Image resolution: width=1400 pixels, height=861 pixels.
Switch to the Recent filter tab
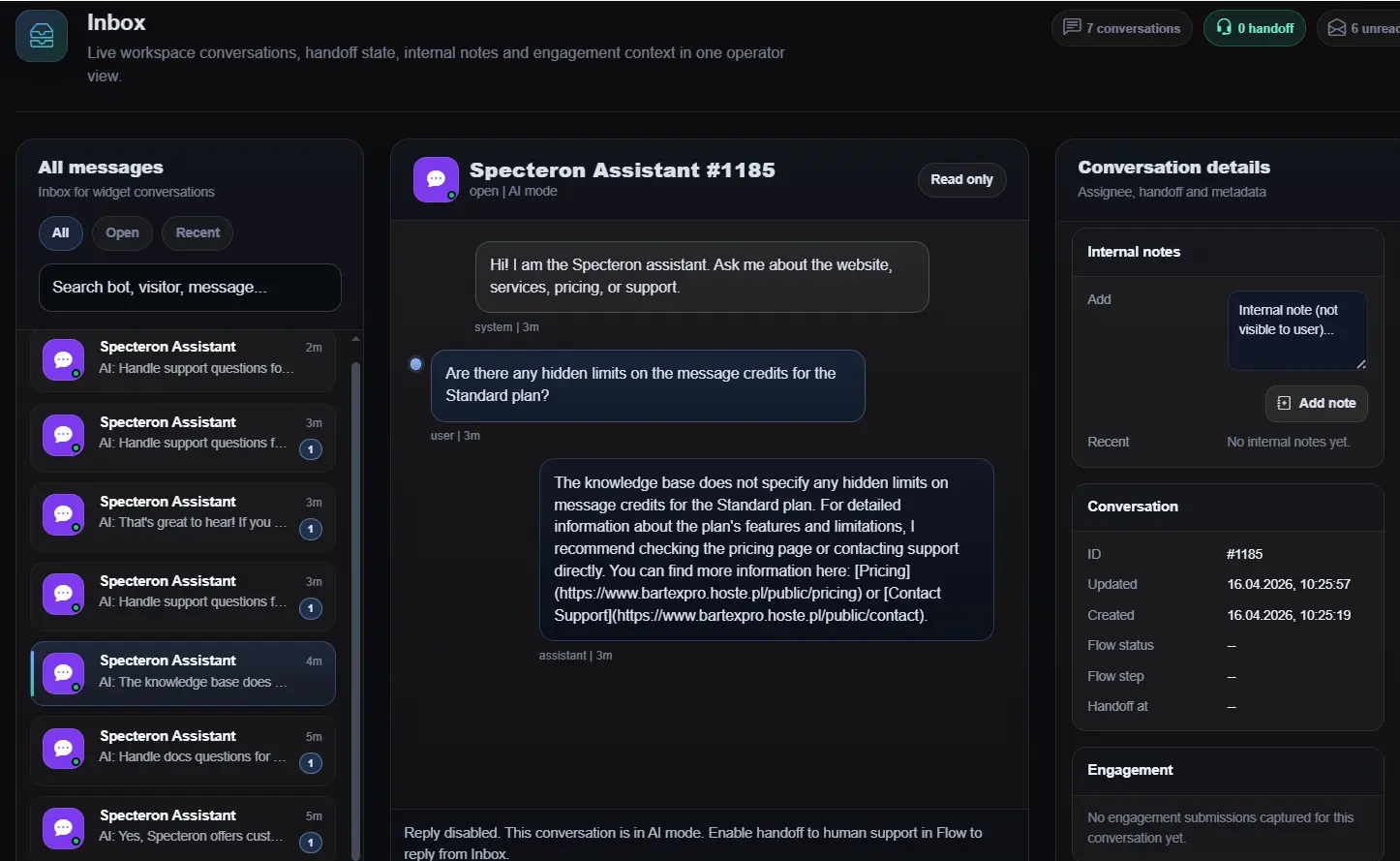(x=198, y=232)
